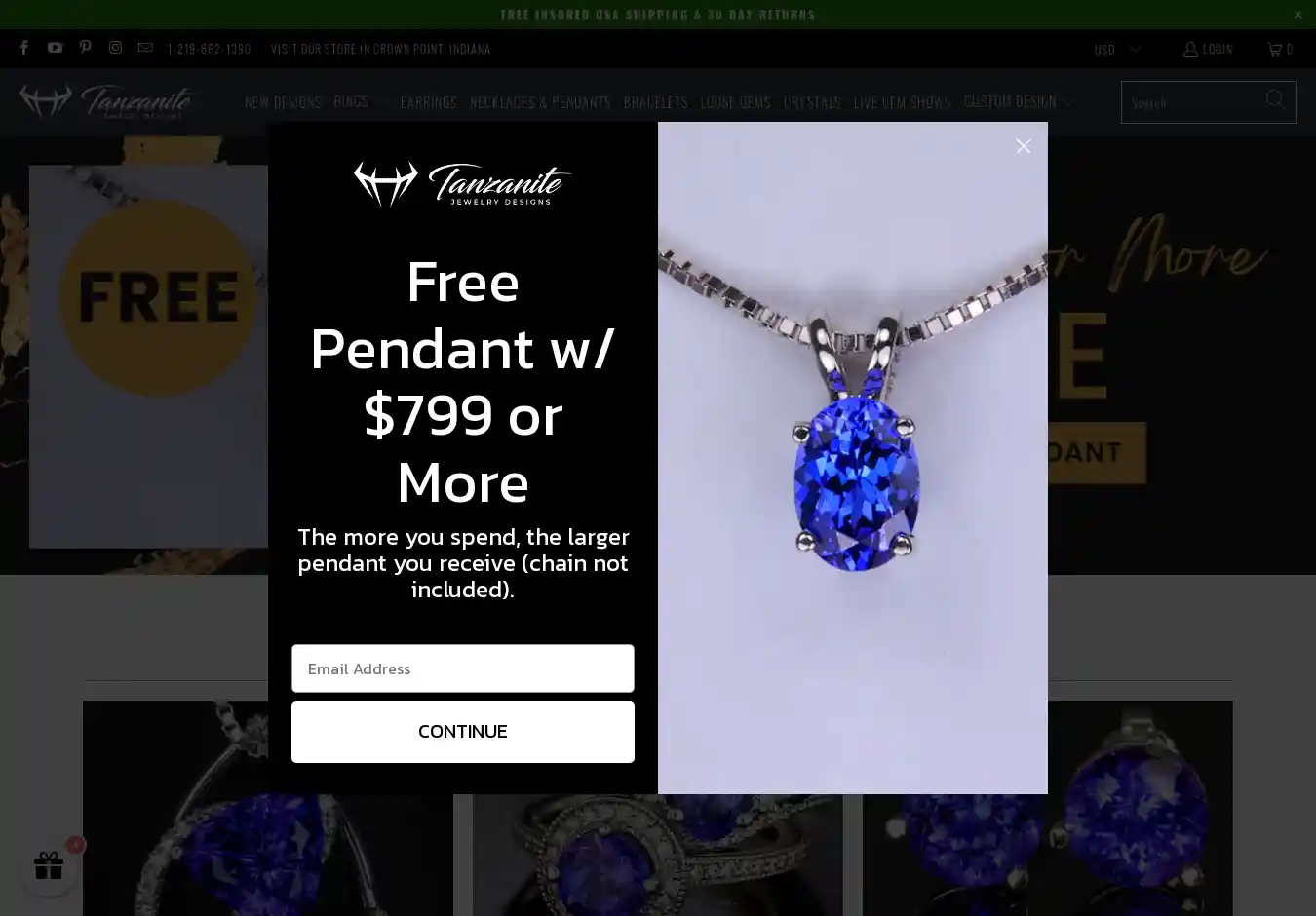Open the Loose Gems menu item

pos(735,102)
